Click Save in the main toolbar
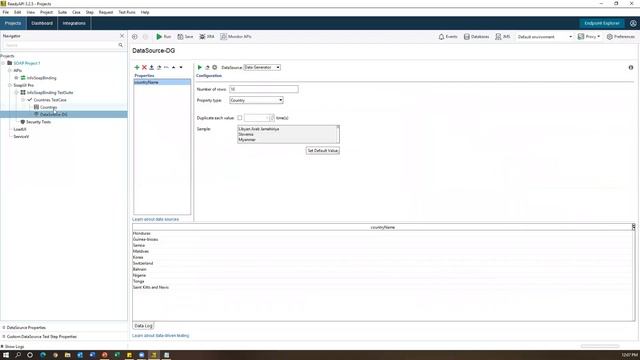Image resolution: width=640 pixels, height=360 pixels. pyautogui.click(x=185, y=37)
